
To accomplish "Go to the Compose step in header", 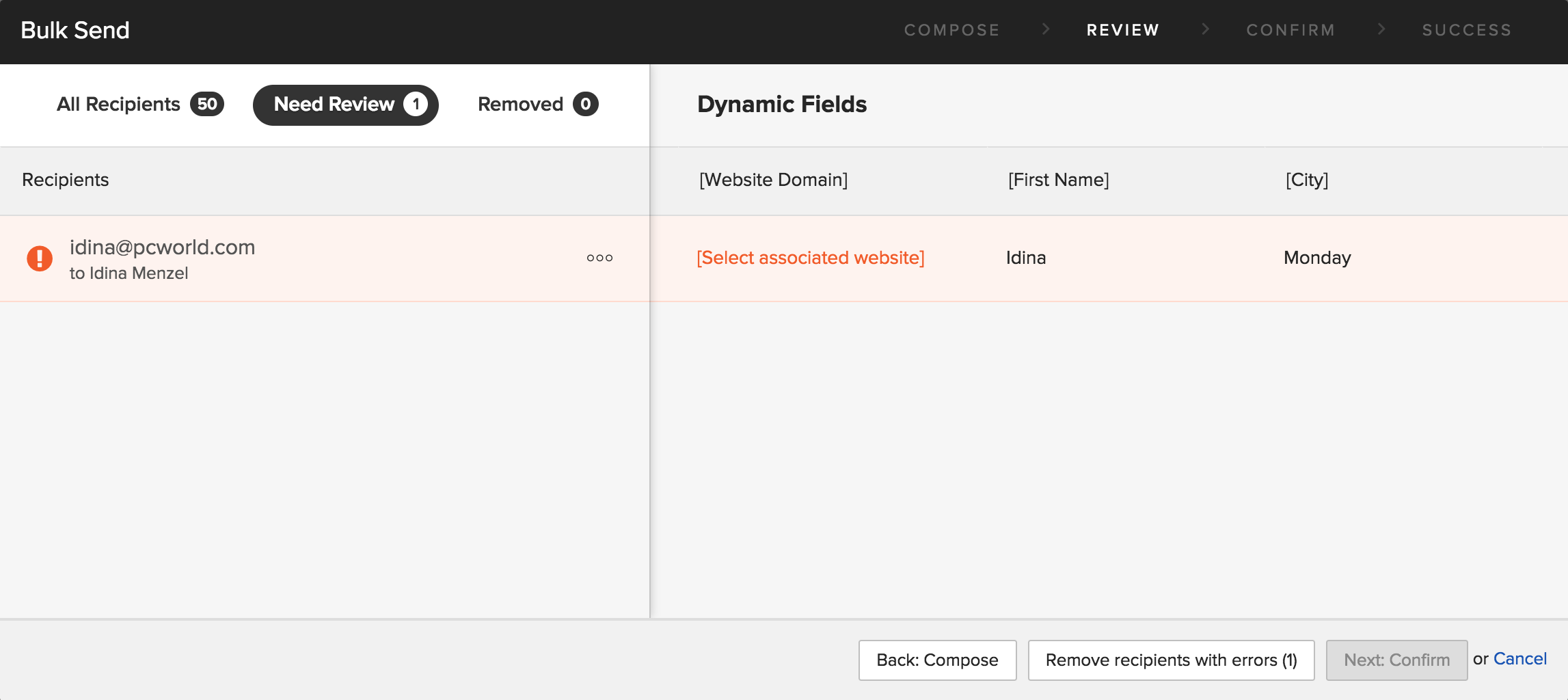I will (x=952, y=30).
